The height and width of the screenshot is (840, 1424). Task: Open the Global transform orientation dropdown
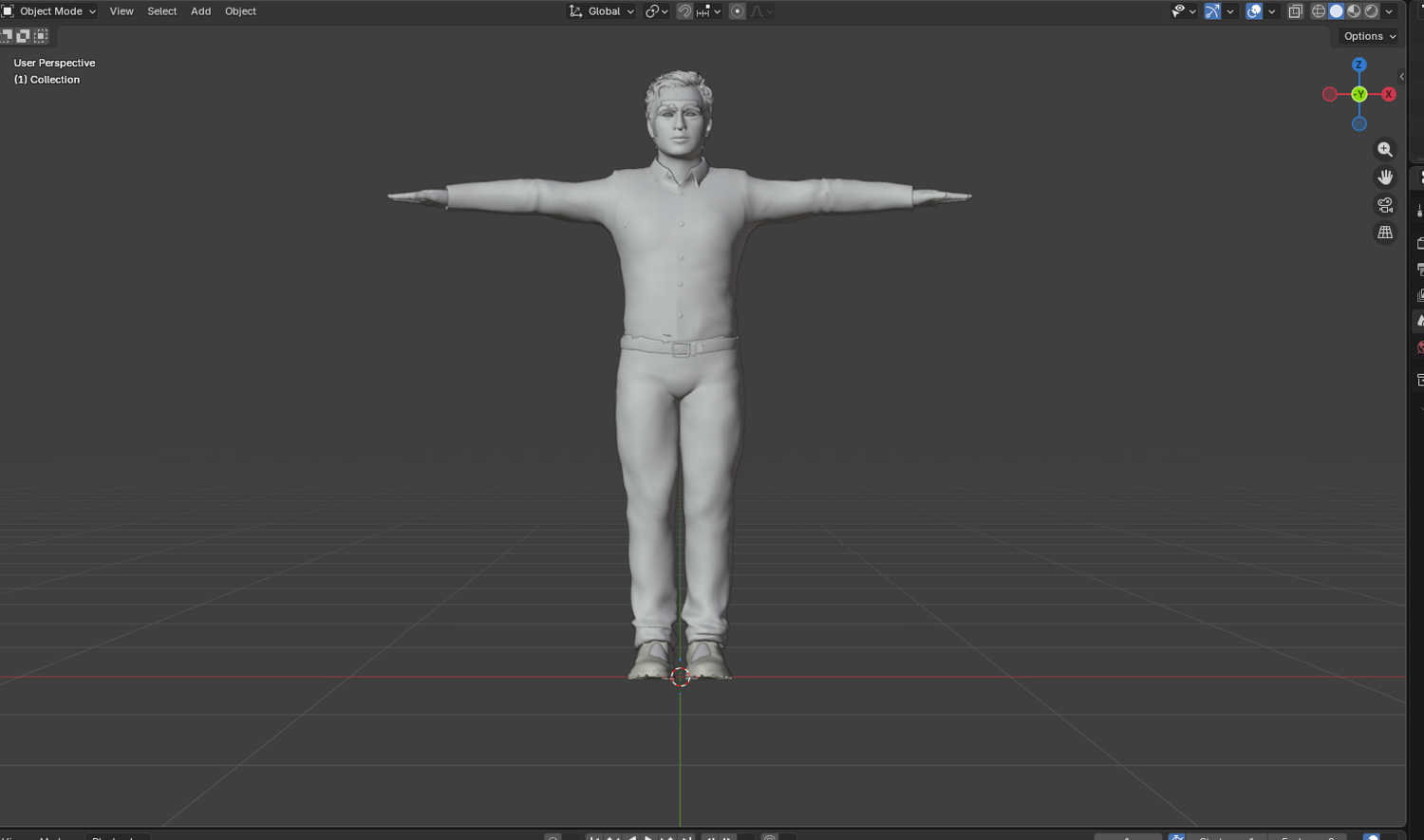pyautogui.click(x=602, y=11)
